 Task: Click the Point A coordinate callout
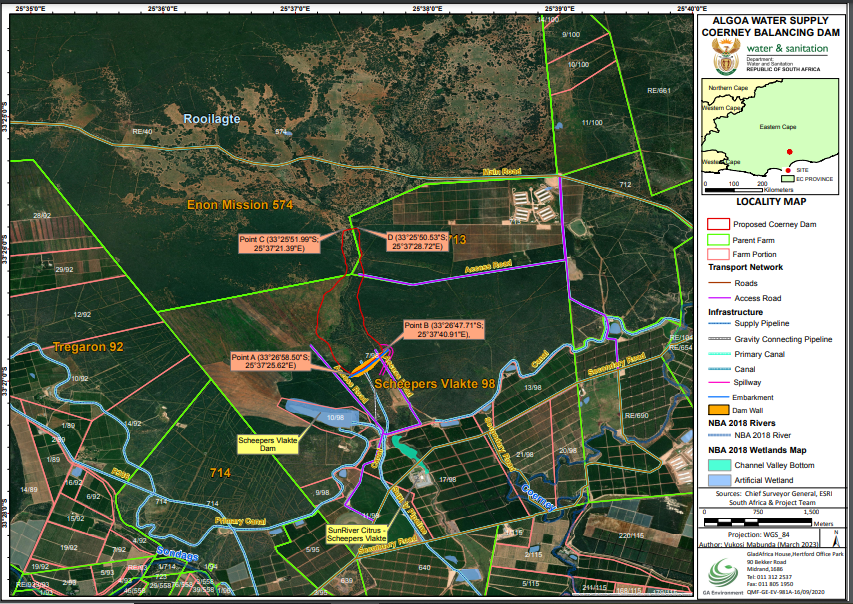[270, 361]
